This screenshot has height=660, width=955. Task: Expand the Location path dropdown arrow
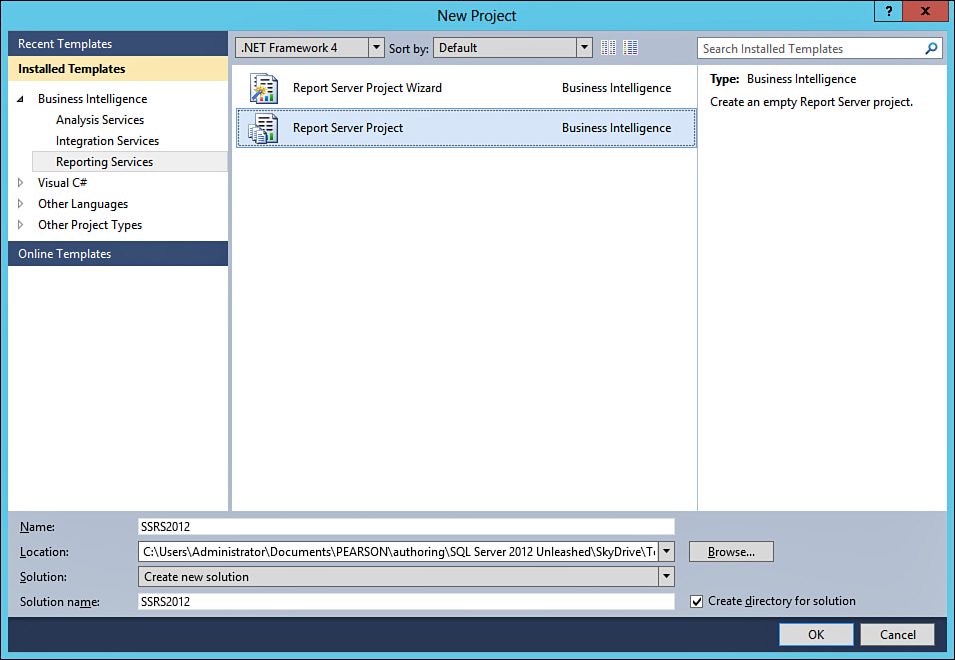point(667,551)
